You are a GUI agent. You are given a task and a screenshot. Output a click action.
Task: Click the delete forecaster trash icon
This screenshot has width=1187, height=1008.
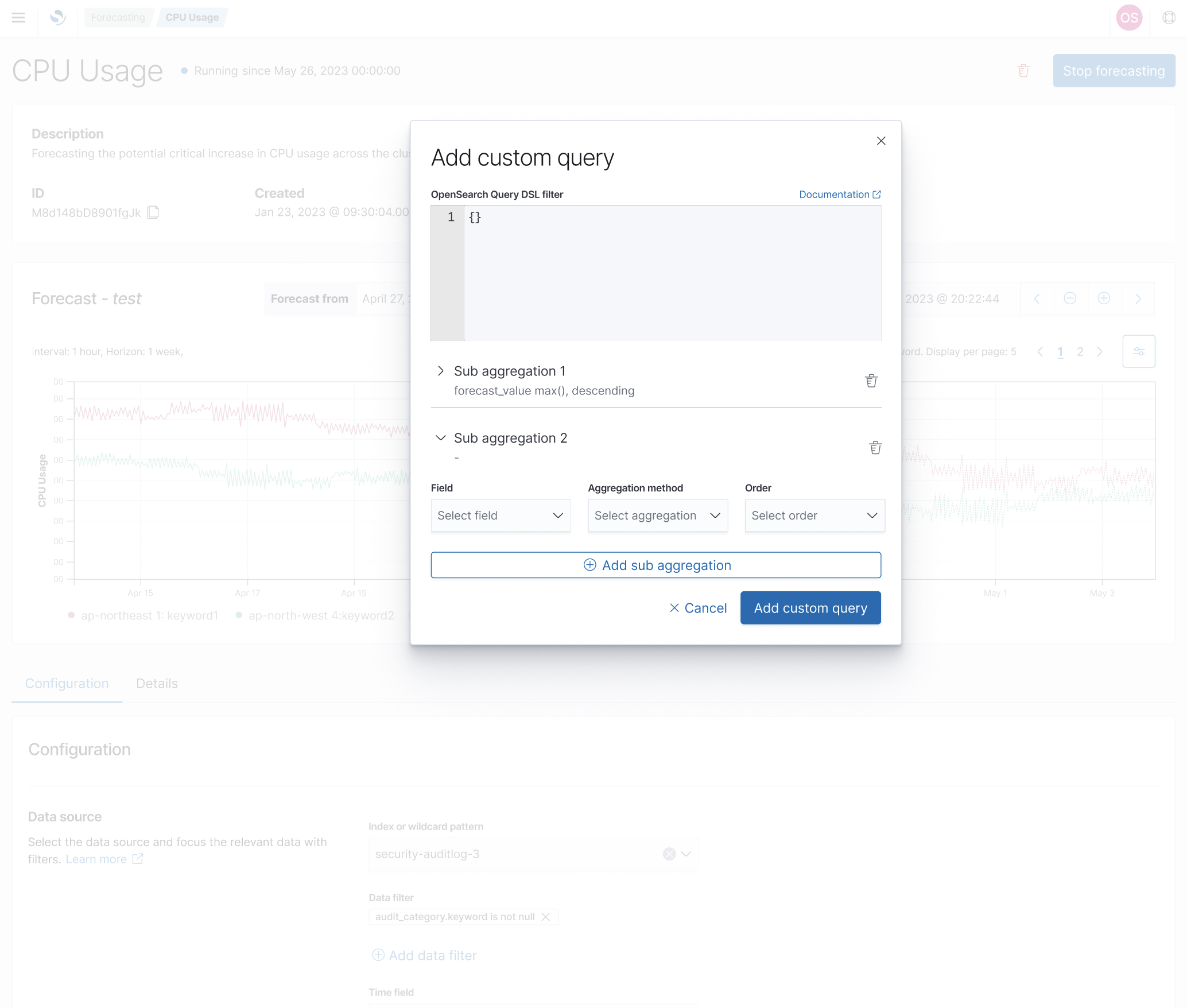pos(1024,70)
